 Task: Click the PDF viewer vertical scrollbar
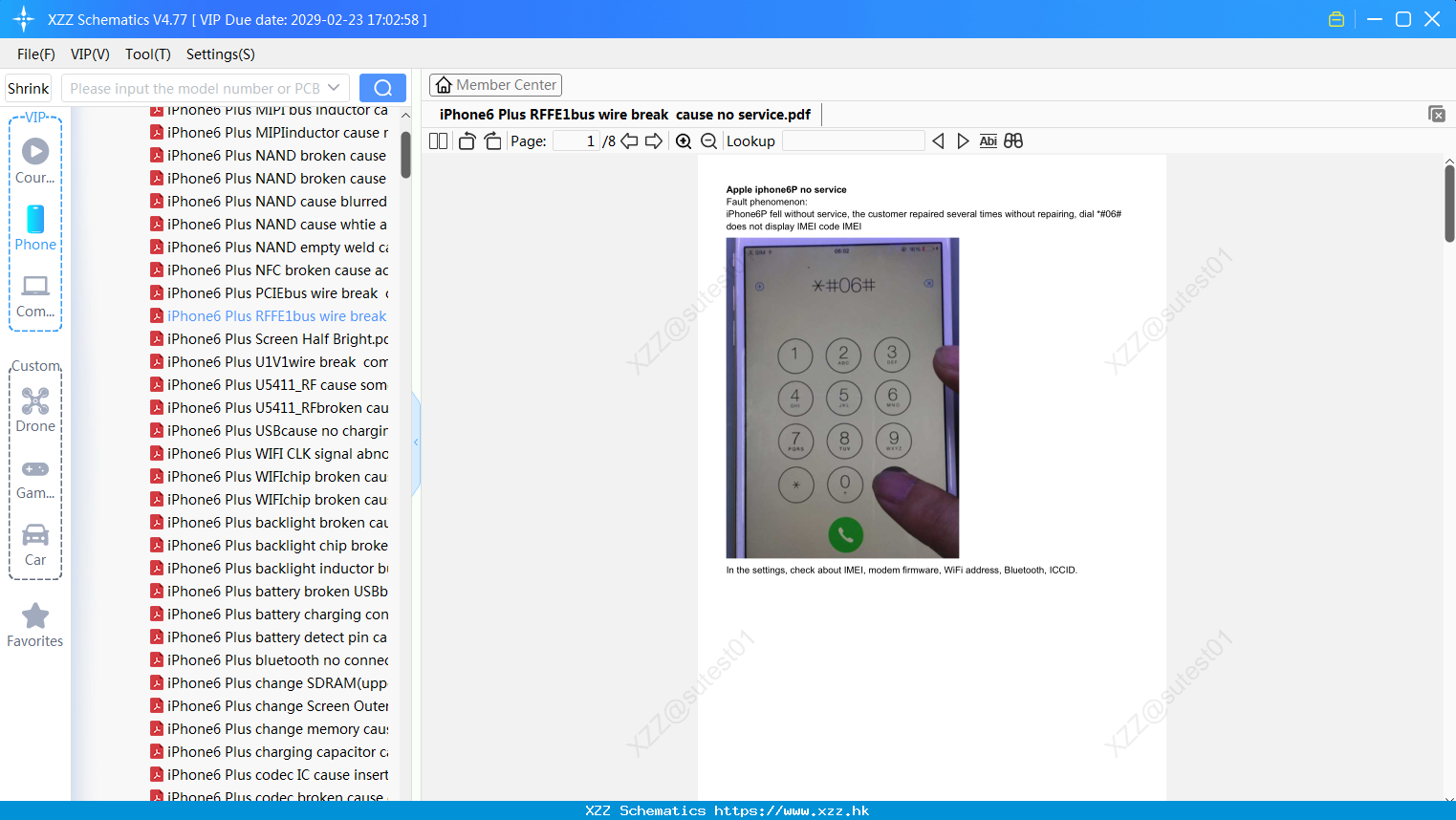(1449, 203)
